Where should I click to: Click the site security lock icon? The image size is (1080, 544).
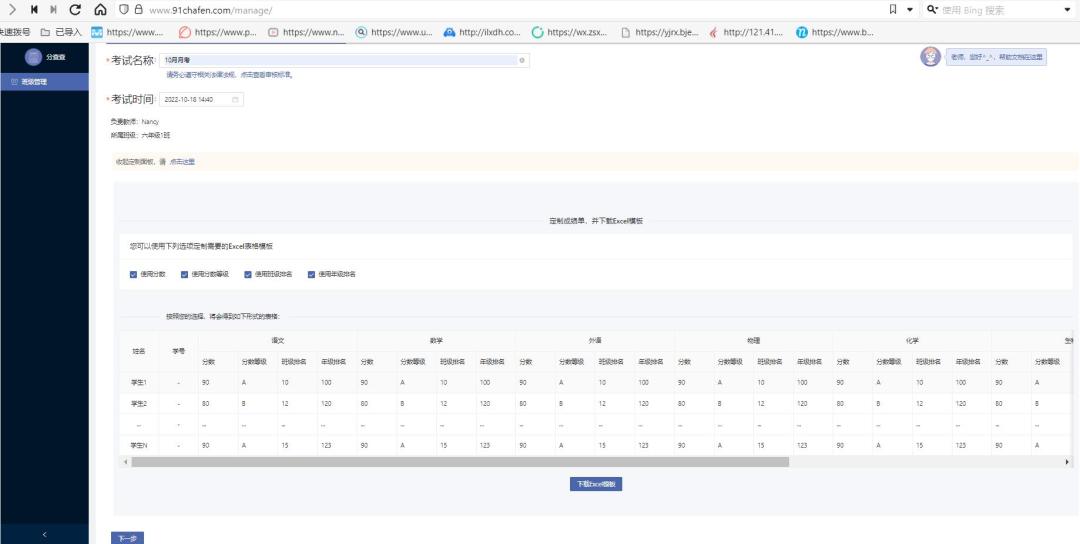coord(138,9)
